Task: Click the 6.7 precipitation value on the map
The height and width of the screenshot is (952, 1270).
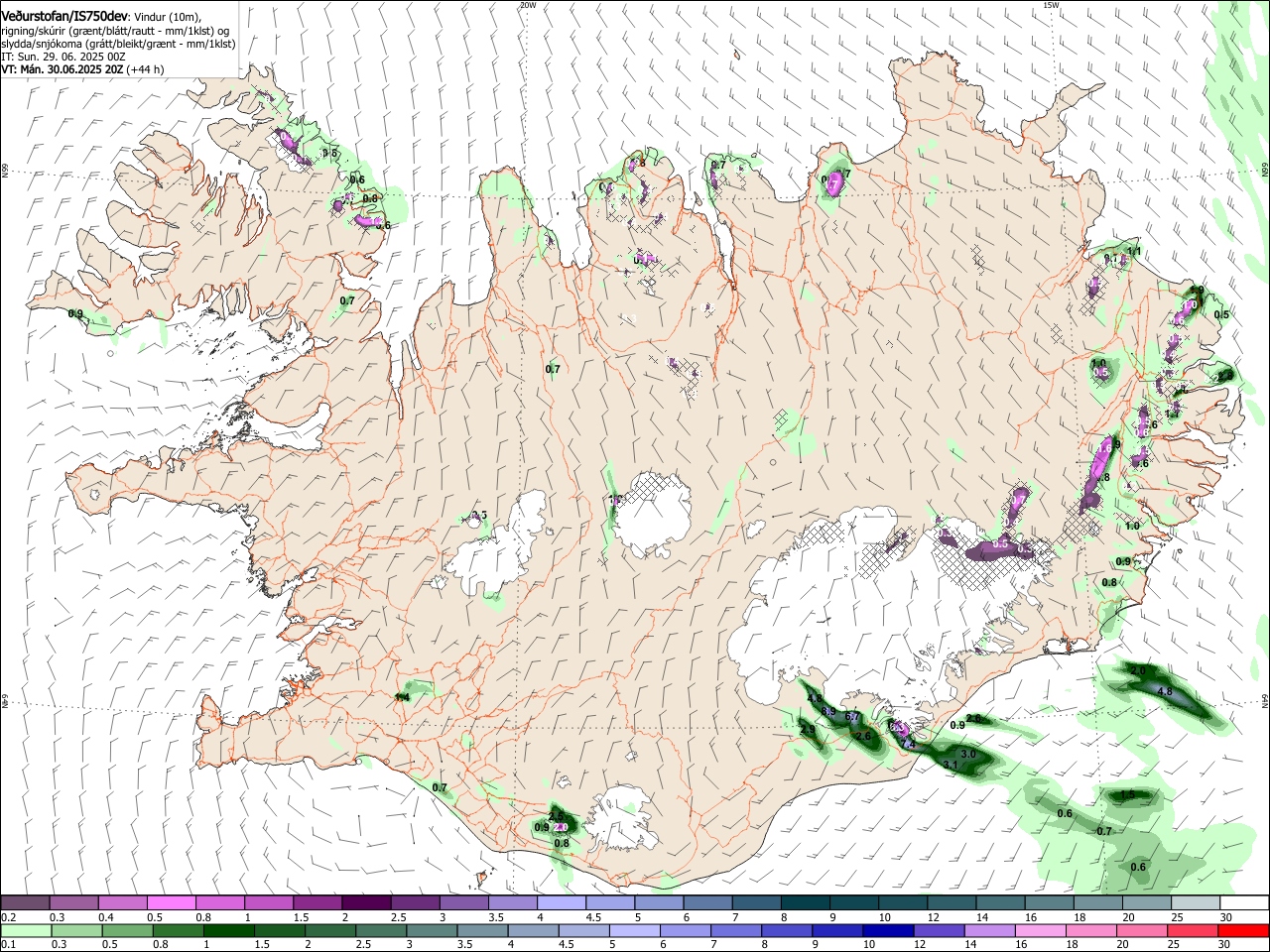Action: [851, 716]
